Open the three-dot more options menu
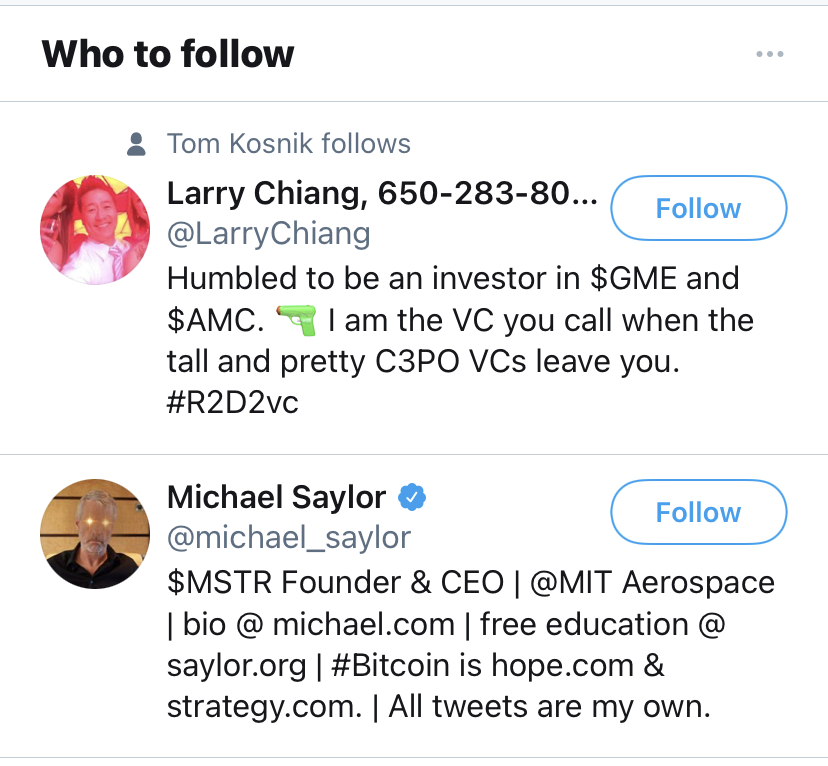 pos(769,54)
